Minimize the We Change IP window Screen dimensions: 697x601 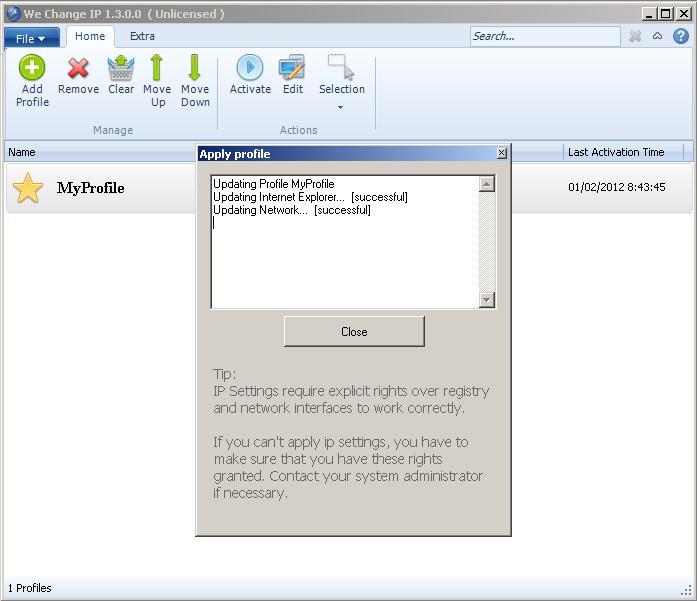pos(649,14)
